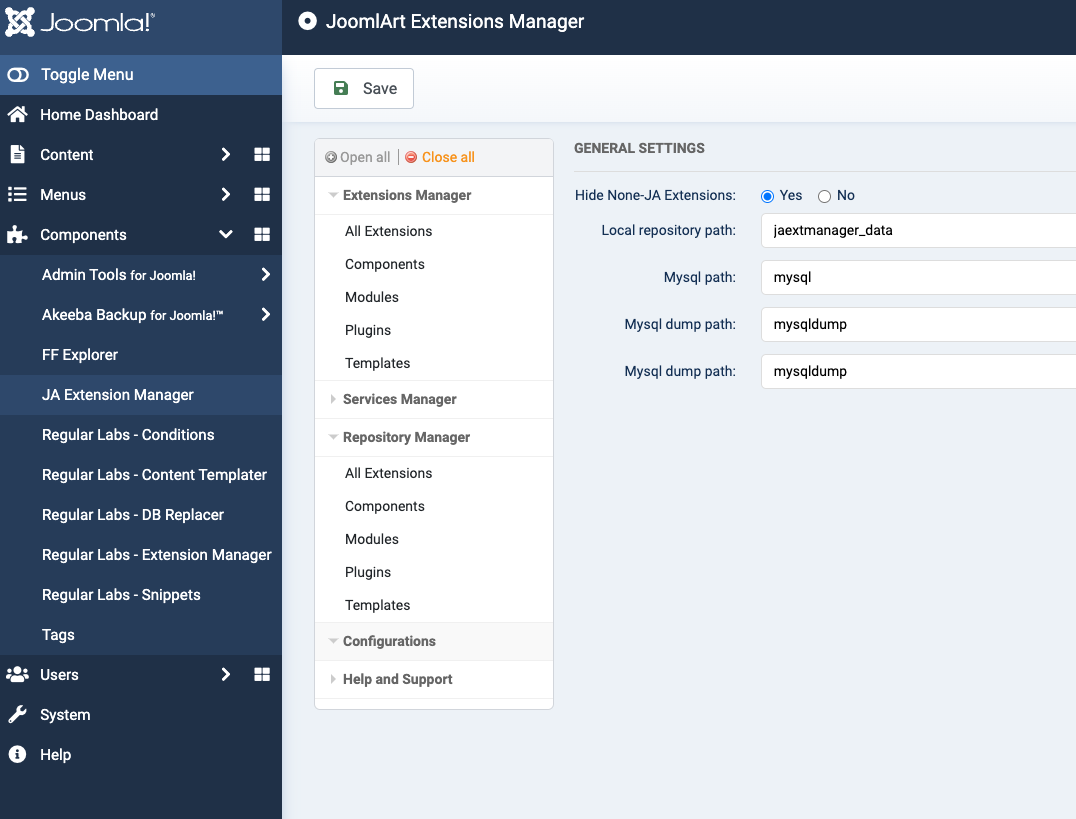
Task: Expand the Services Manager section
Action: (x=399, y=399)
